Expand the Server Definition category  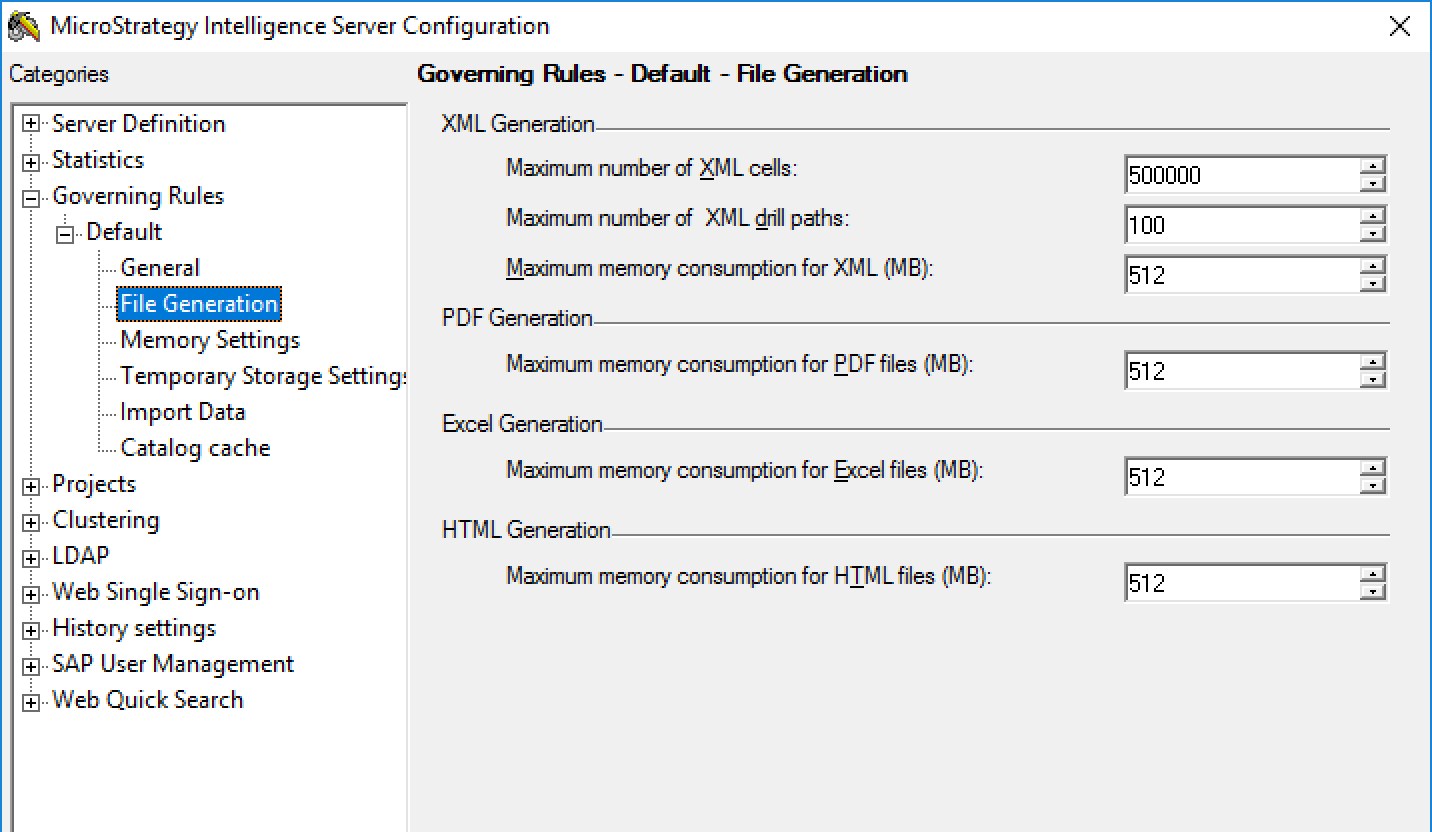[x=31, y=124]
